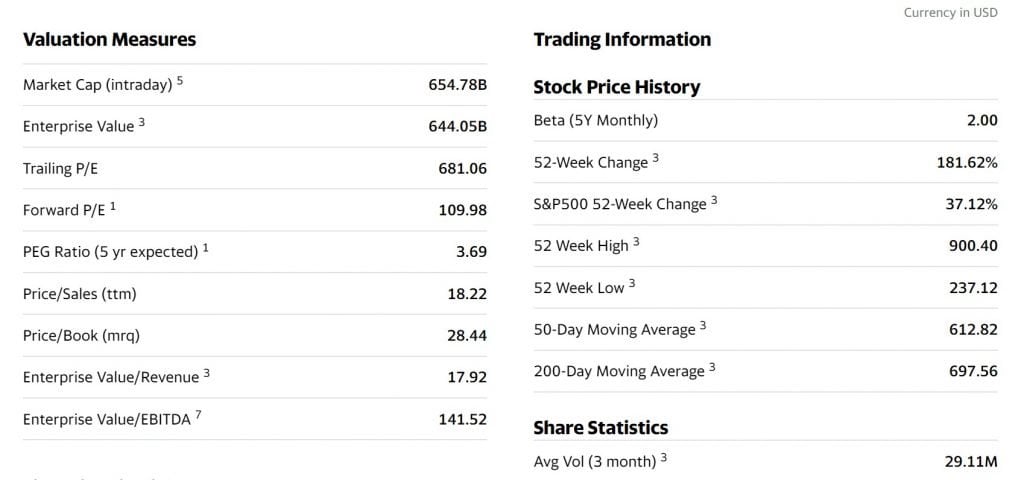
Task: Click the 50-Day Moving Average label
Action: click(x=615, y=330)
